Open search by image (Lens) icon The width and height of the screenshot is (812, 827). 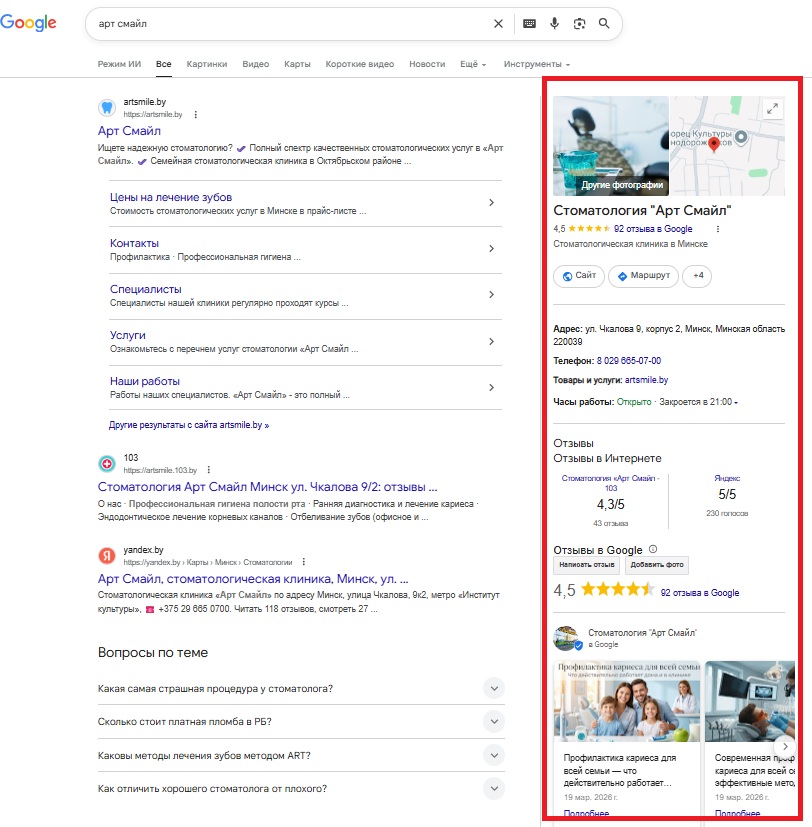coord(579,24)
